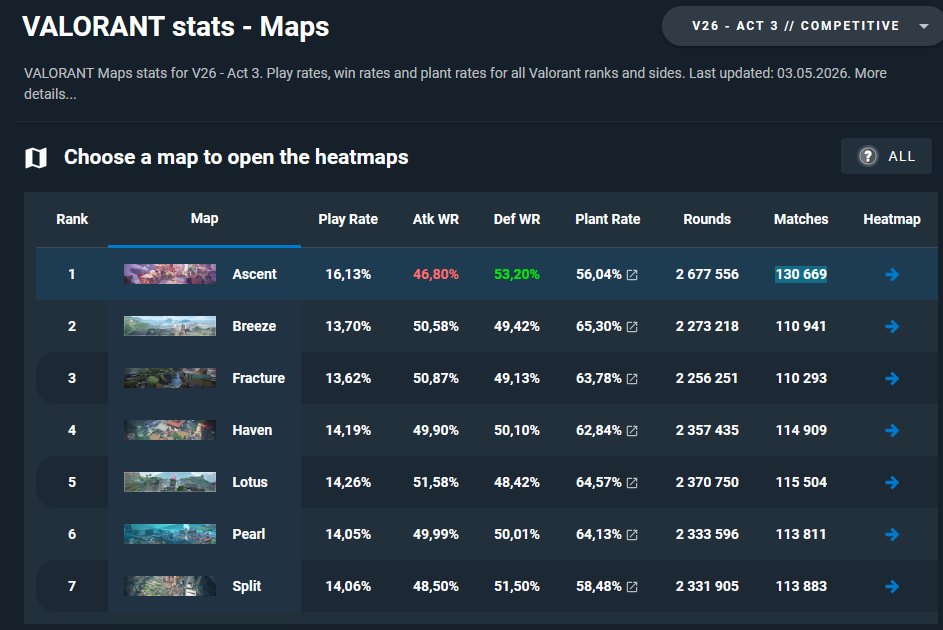Click Ascent defense win rate 53,20%
This screenshot has width=943, height=630.
pyautogui.click(x=517, y=274)
